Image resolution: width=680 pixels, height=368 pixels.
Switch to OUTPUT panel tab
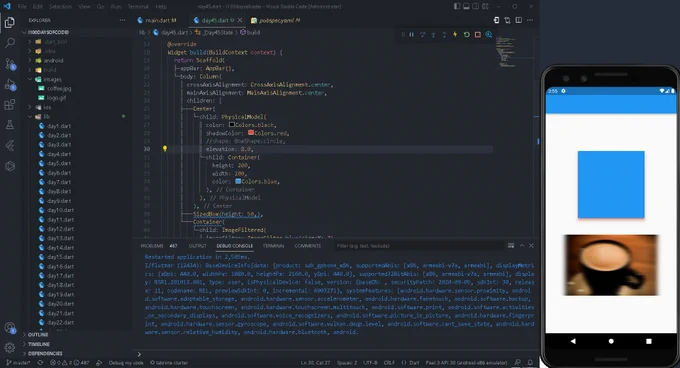[197, 246]
